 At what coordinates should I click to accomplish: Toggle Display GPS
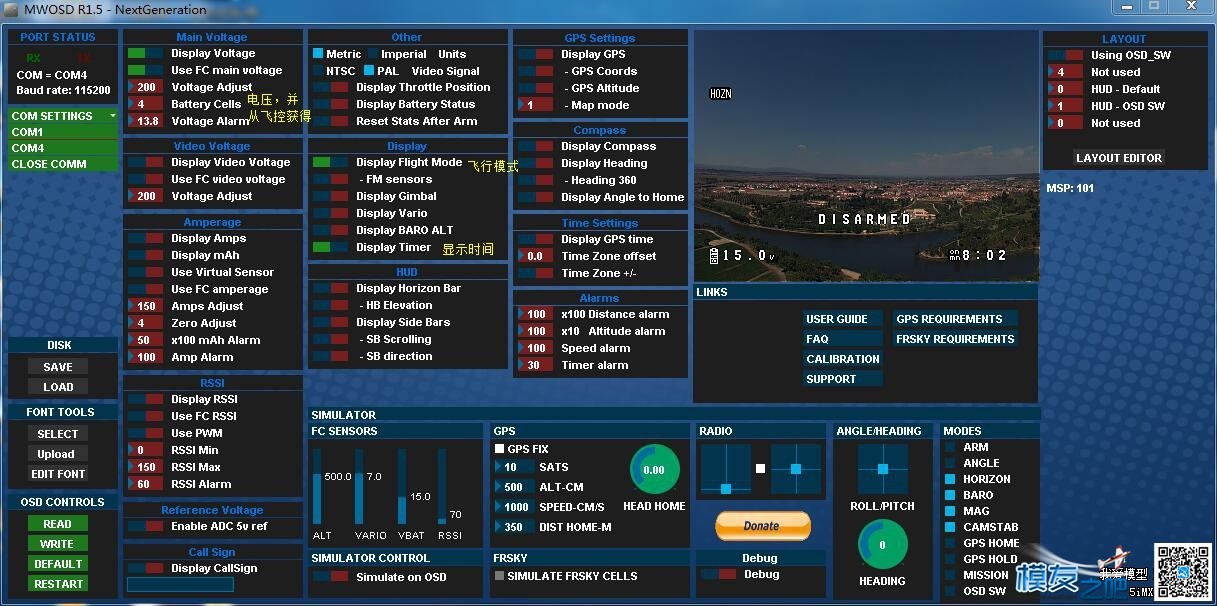[x=536, y=54]
